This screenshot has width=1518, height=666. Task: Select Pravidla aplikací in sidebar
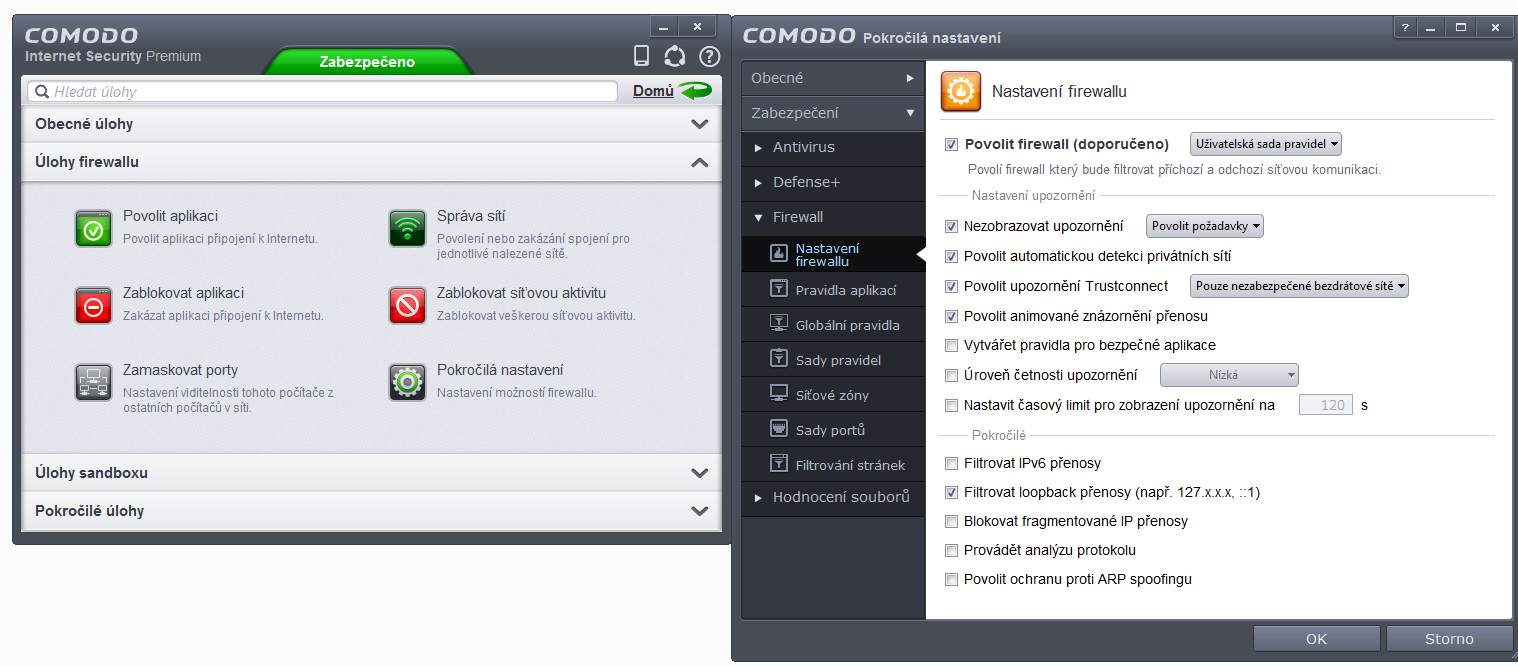(845, 290)
